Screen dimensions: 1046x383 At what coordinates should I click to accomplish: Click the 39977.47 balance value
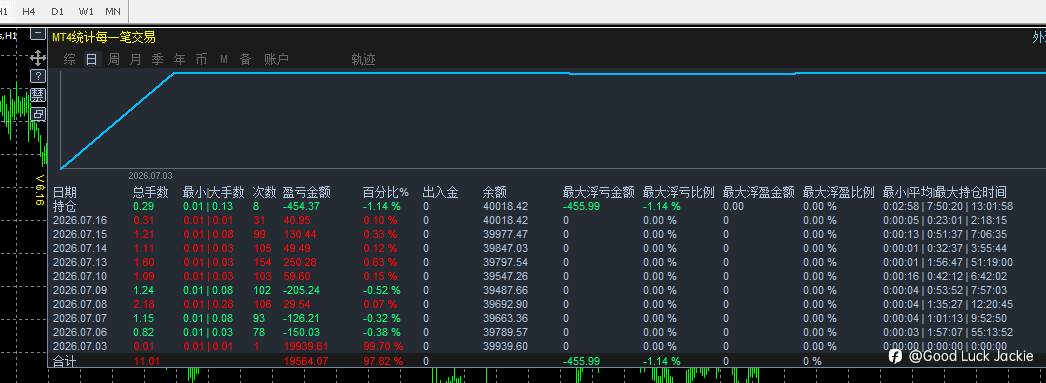click(505, 234)
